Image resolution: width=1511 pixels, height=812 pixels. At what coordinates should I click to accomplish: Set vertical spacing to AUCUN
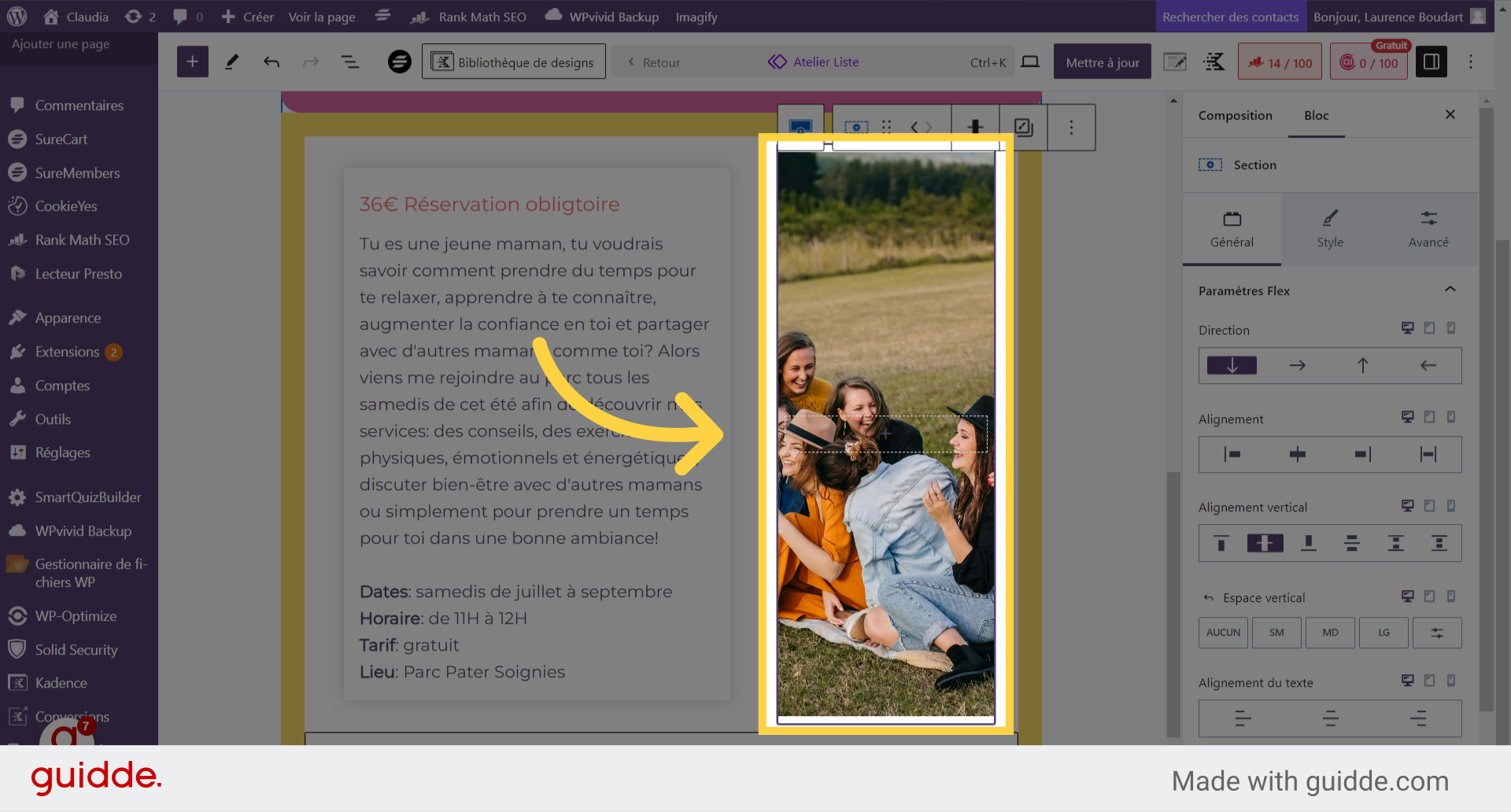point(1223,633)
